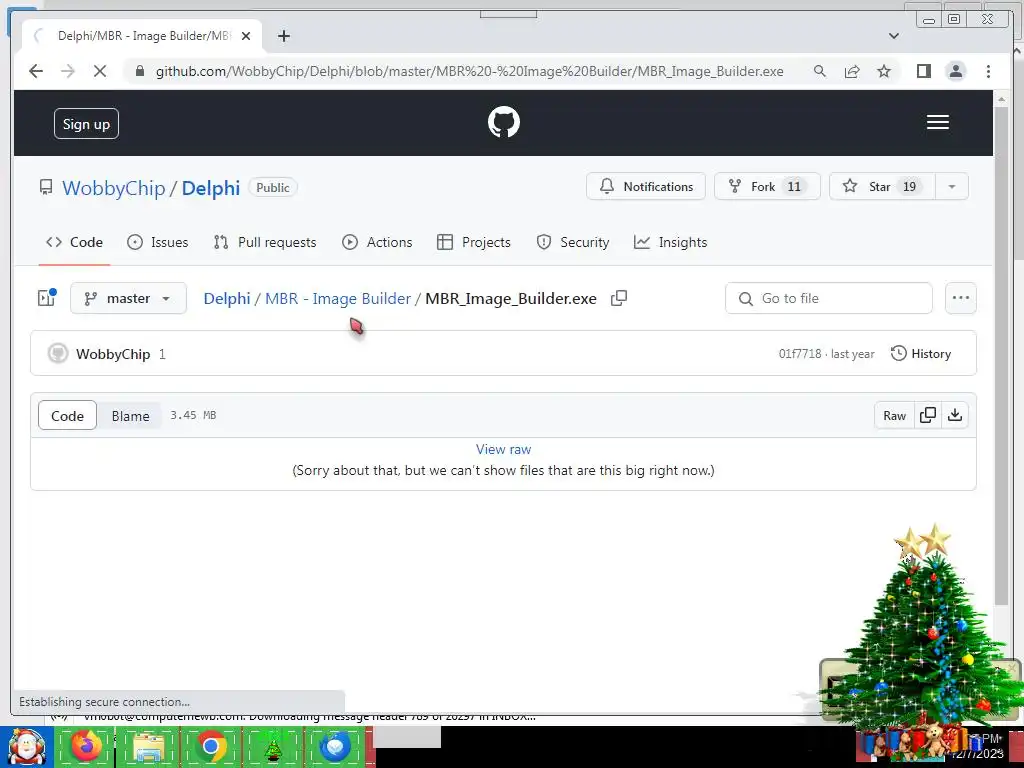Open File Explorer from taskbar
Viewport: 1024px width, 768px height.
pyautogui.click(x=148, y=746)
